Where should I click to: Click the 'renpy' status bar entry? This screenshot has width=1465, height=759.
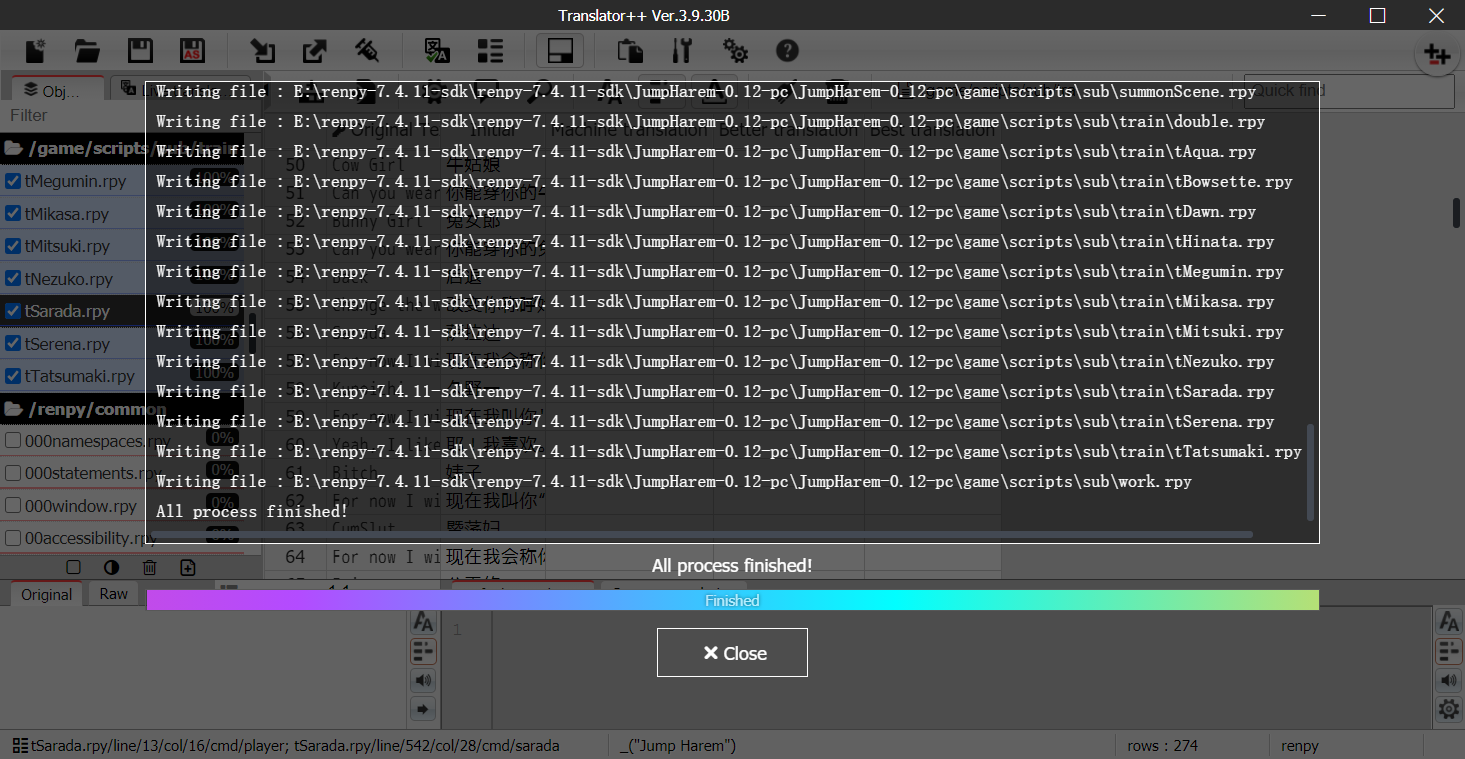point(1300,745)
